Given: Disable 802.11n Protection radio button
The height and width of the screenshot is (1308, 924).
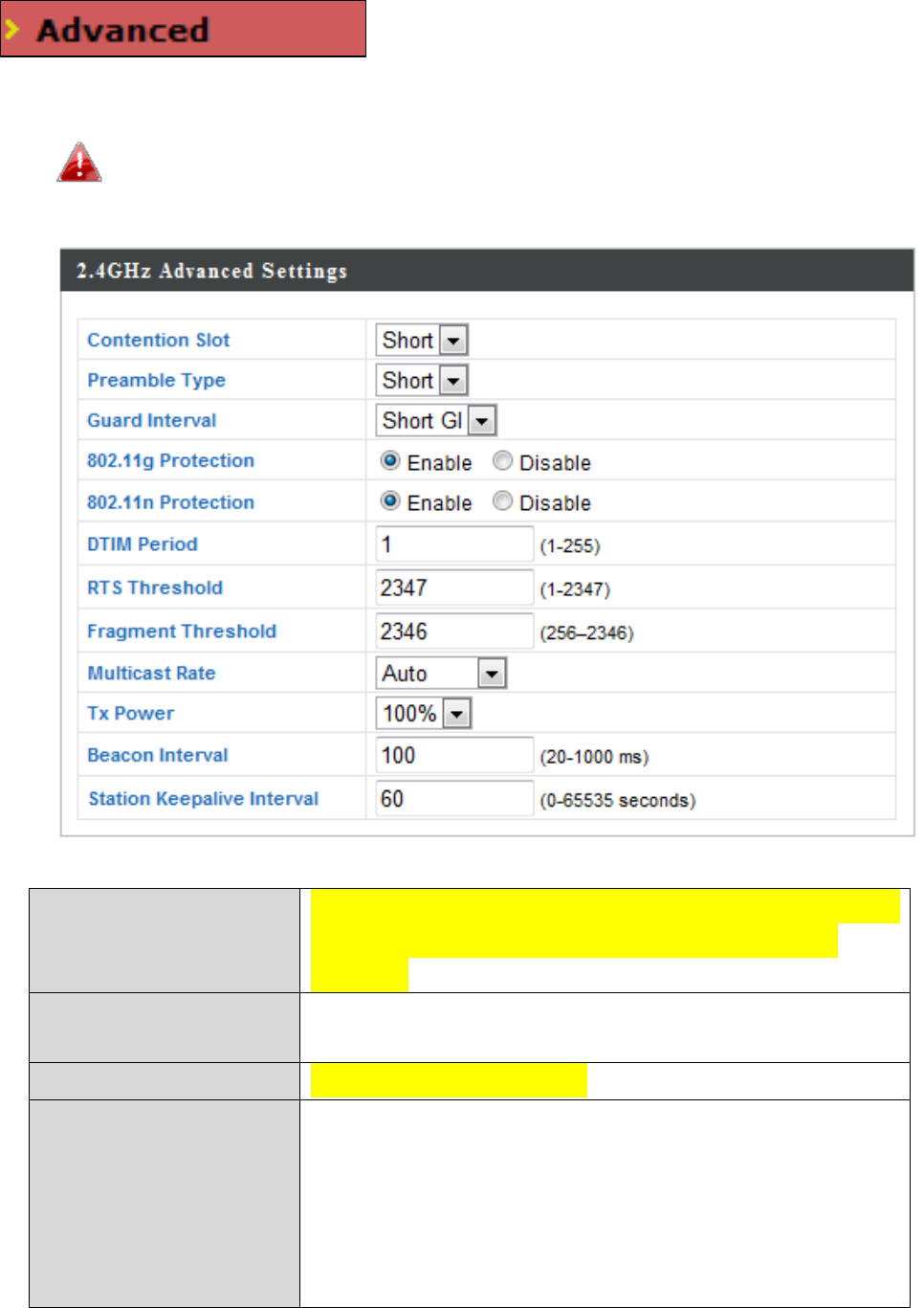Looking at the screenshot, I should (x=502, y=500).
